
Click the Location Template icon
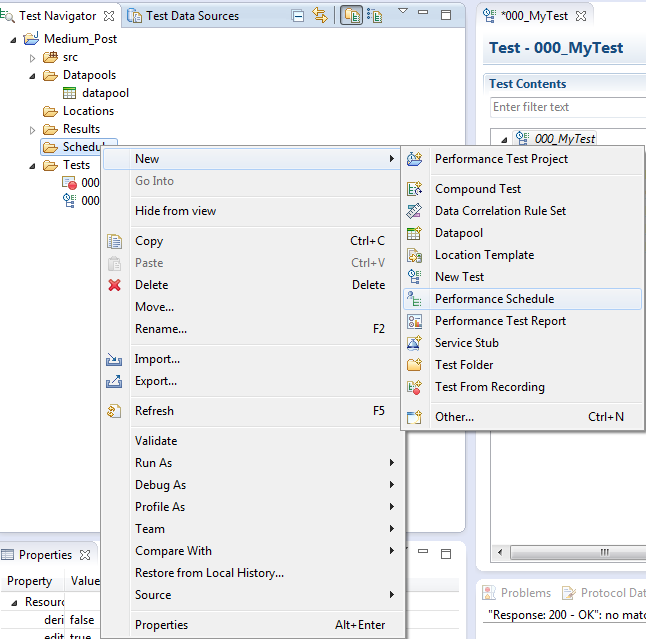(x=414, y=255)
